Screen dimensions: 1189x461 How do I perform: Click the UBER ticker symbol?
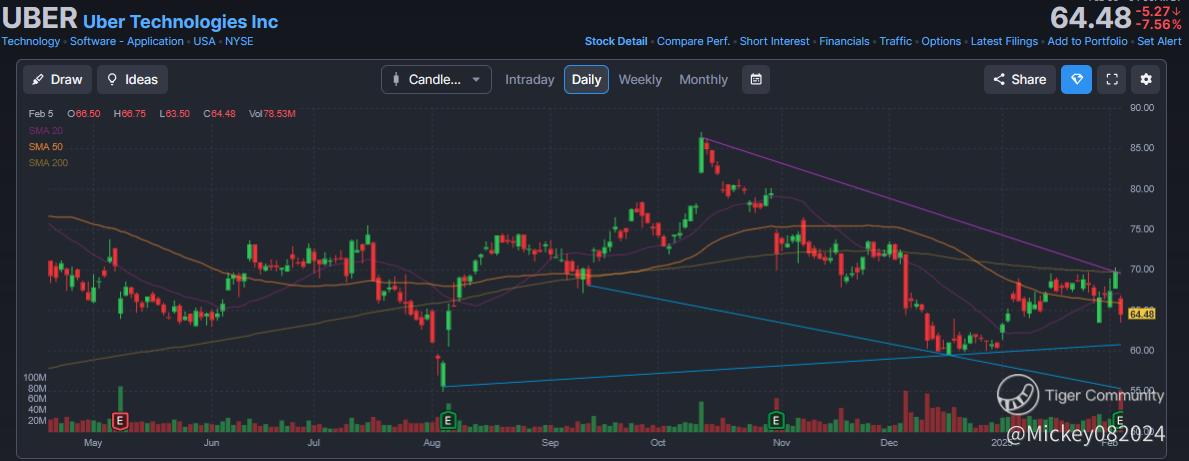[39, 17]
